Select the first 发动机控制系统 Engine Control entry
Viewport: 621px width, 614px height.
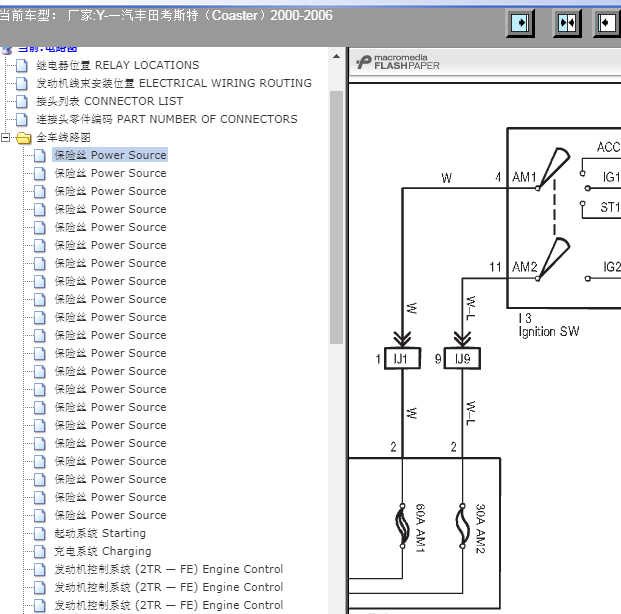point(168,569)
